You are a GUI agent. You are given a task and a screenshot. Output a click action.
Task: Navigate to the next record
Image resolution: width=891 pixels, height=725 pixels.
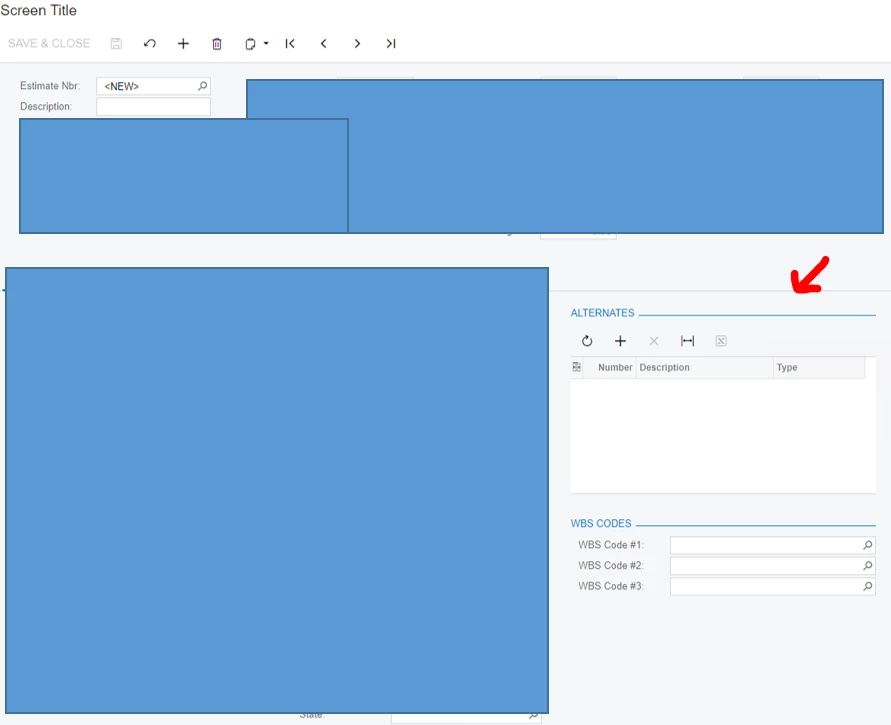357,43
